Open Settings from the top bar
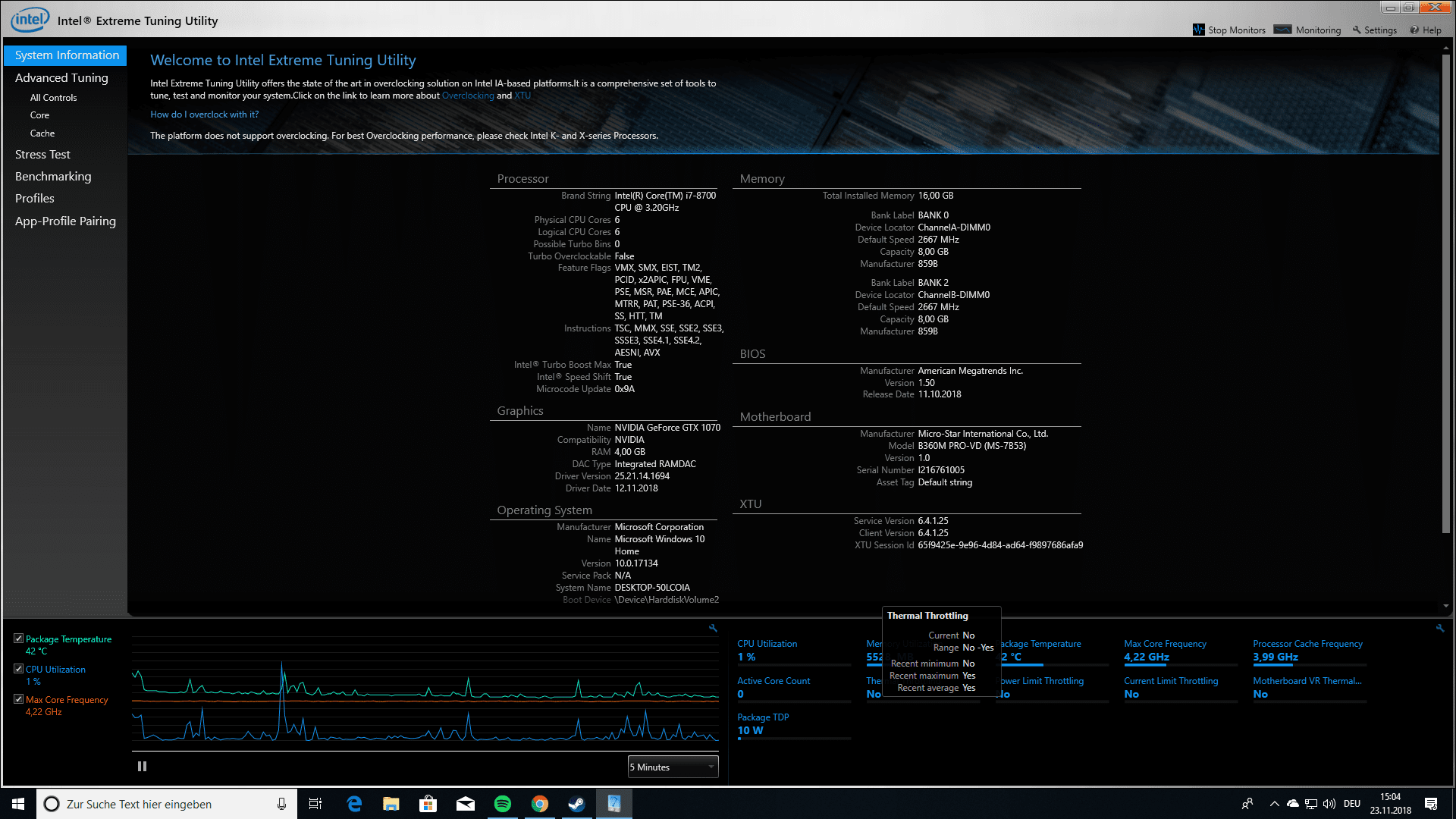This screenshot has height=819, width=1456. tap(1379, 30)
